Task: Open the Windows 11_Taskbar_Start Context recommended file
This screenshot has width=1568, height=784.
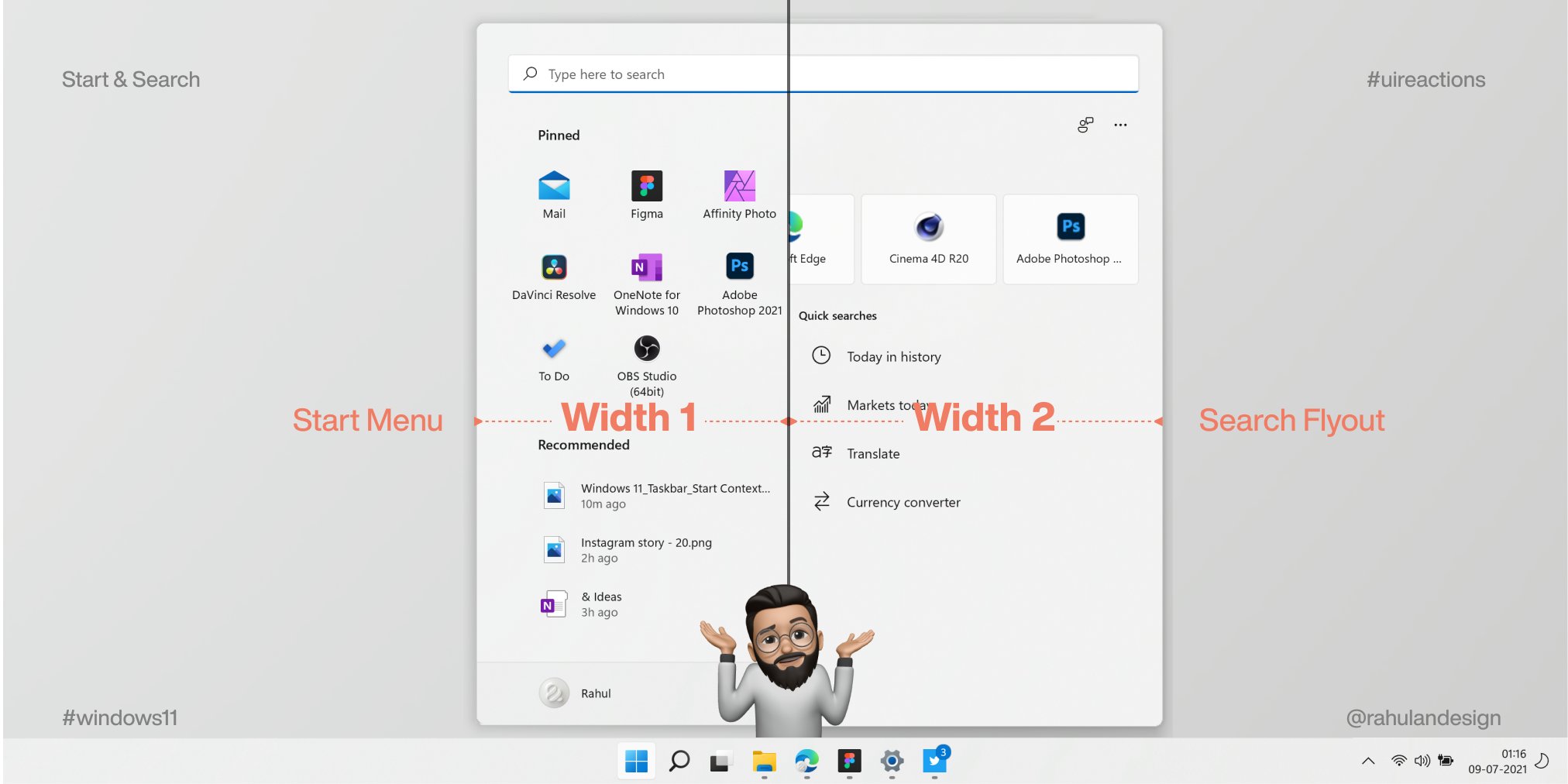Action: [x=657, y=496]
